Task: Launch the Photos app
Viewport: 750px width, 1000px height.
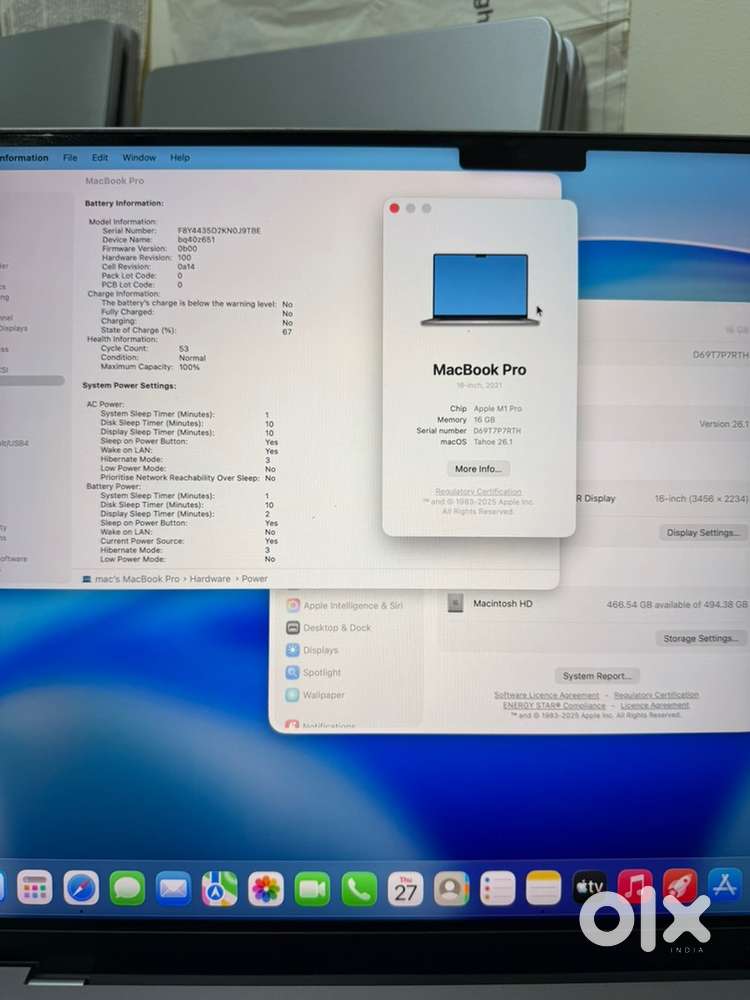Action: [x=266, y=888]
